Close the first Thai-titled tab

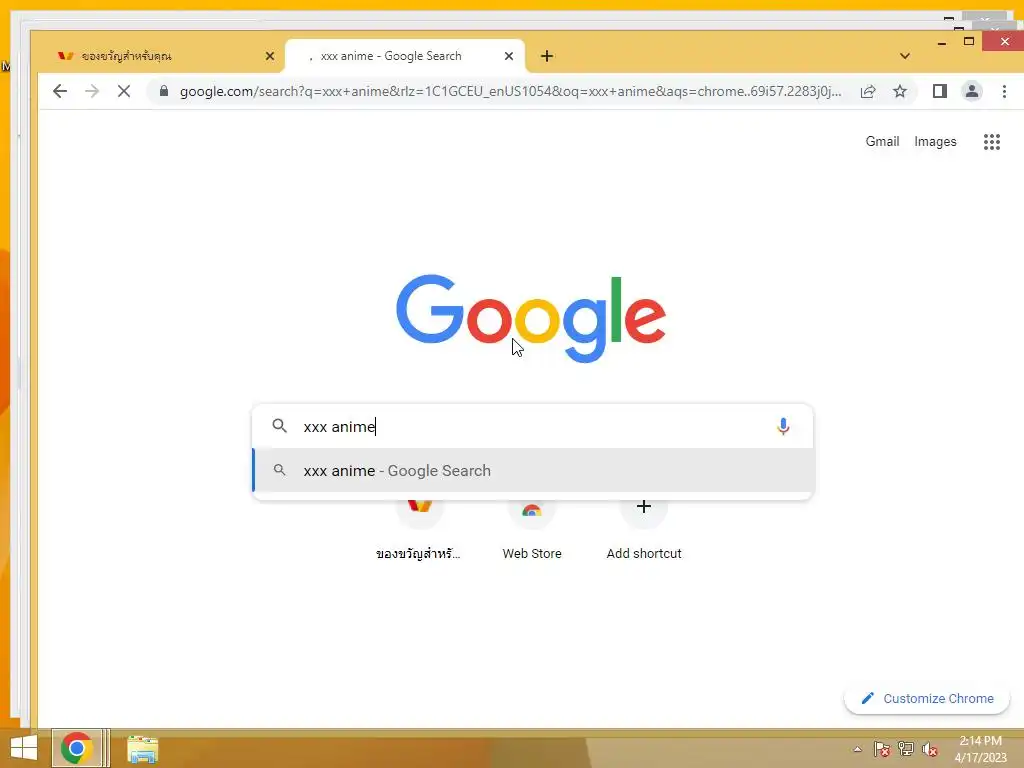[270, 56]
